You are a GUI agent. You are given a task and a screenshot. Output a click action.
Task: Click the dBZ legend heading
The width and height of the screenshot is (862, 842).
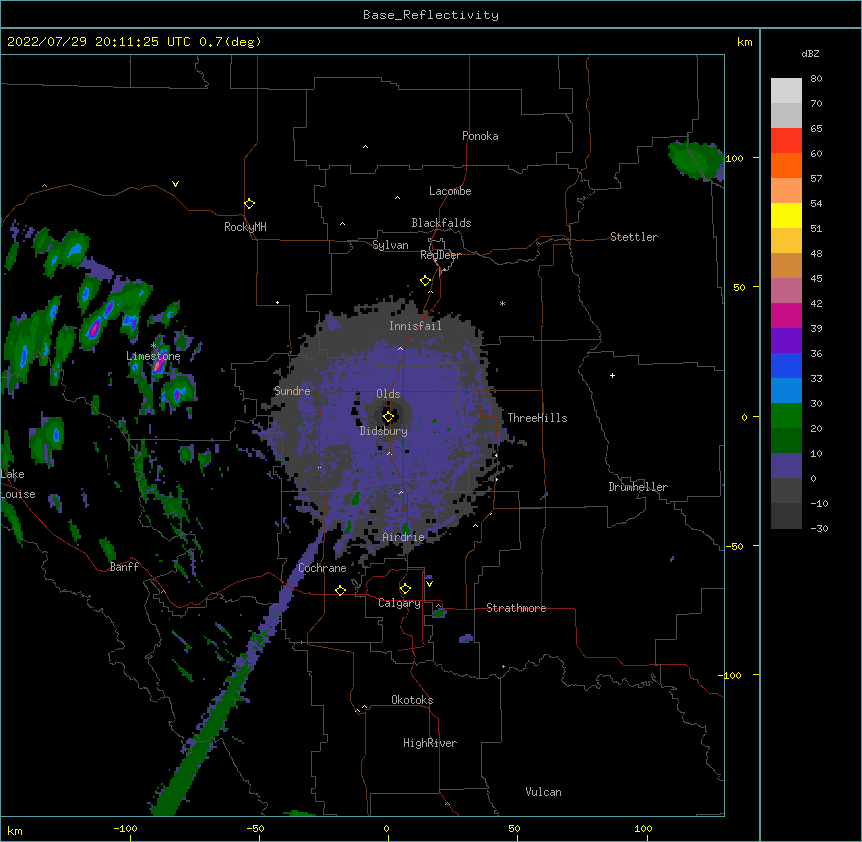[810, 53]
